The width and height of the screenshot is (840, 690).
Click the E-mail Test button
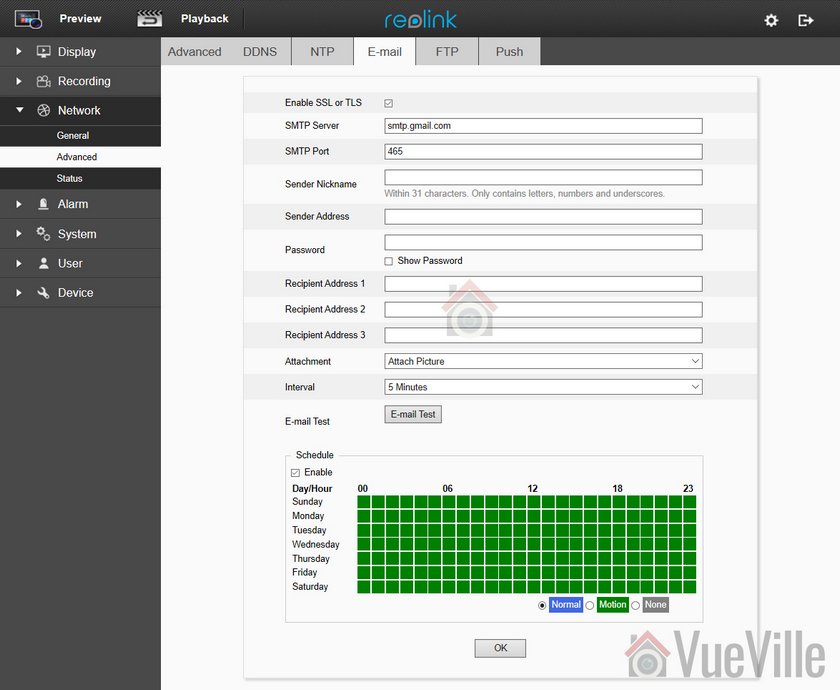click(x=412, y=413)
